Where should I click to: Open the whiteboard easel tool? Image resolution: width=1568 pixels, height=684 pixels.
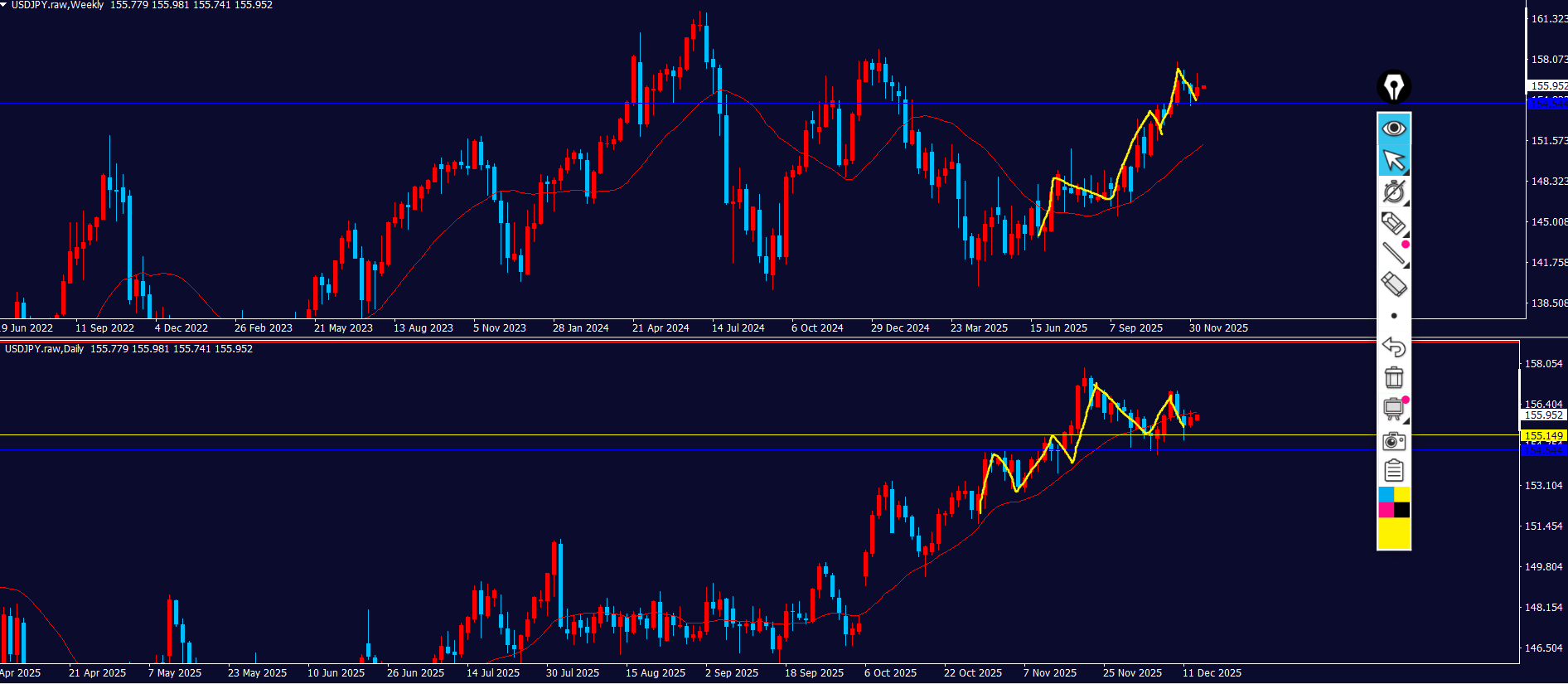tap(1394, 409)
